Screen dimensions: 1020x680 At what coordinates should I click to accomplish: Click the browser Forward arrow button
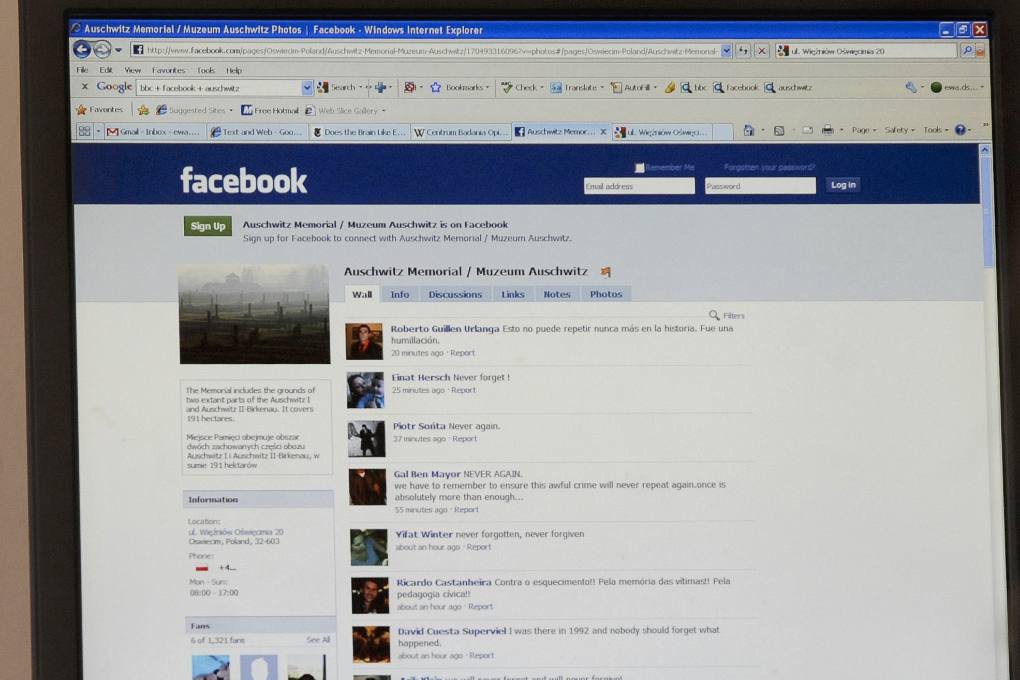pos(102,49)
